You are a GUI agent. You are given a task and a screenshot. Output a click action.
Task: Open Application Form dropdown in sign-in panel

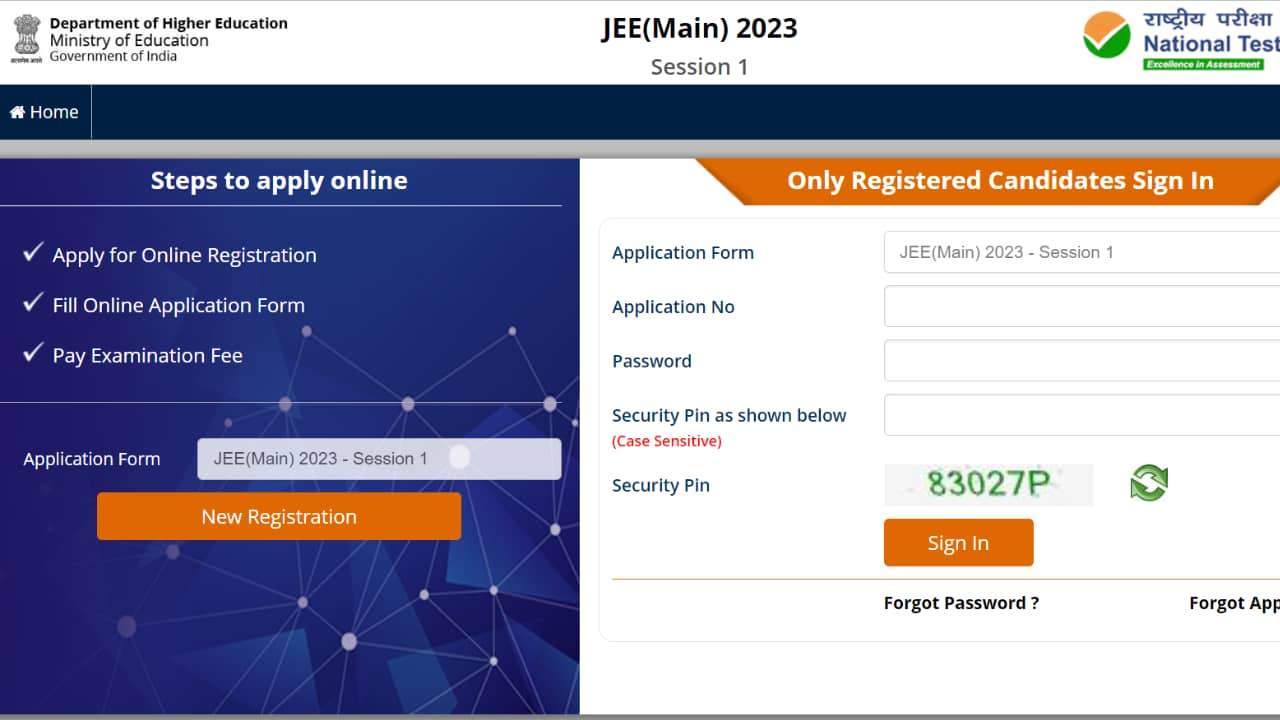1082,252
